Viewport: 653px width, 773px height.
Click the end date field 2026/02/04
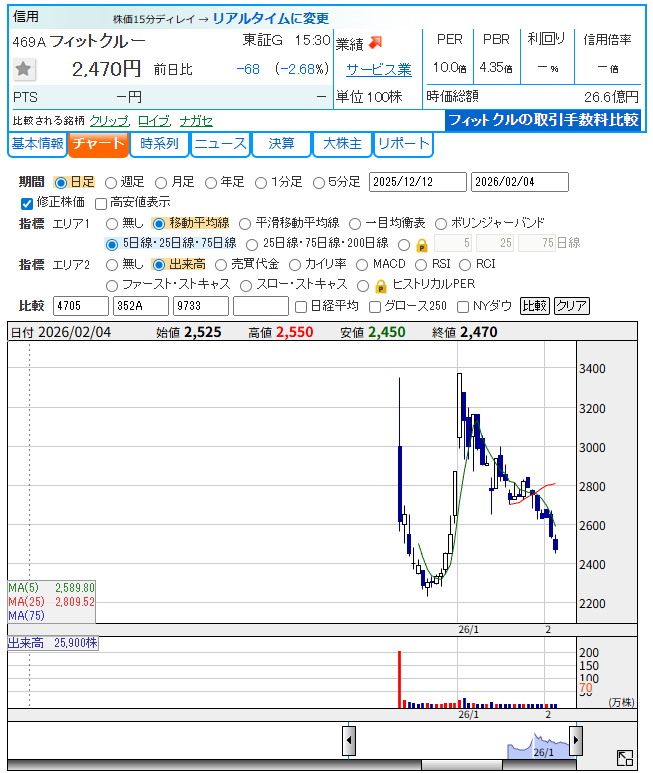(519, 182)
